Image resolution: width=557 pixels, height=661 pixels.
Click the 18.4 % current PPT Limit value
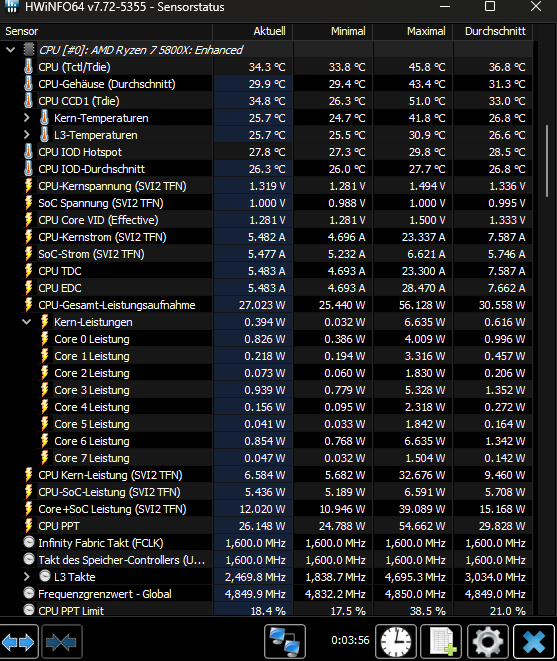pos(268,611)
